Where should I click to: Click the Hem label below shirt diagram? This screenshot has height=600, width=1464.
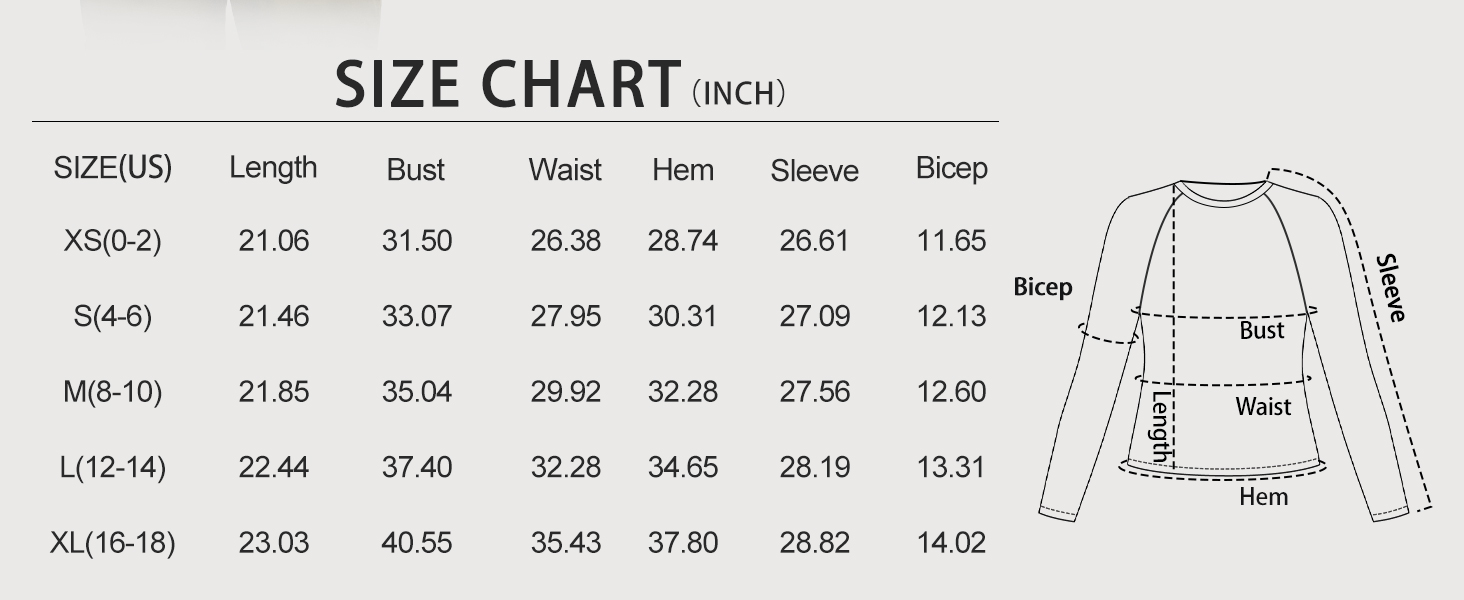[1264, 496]
